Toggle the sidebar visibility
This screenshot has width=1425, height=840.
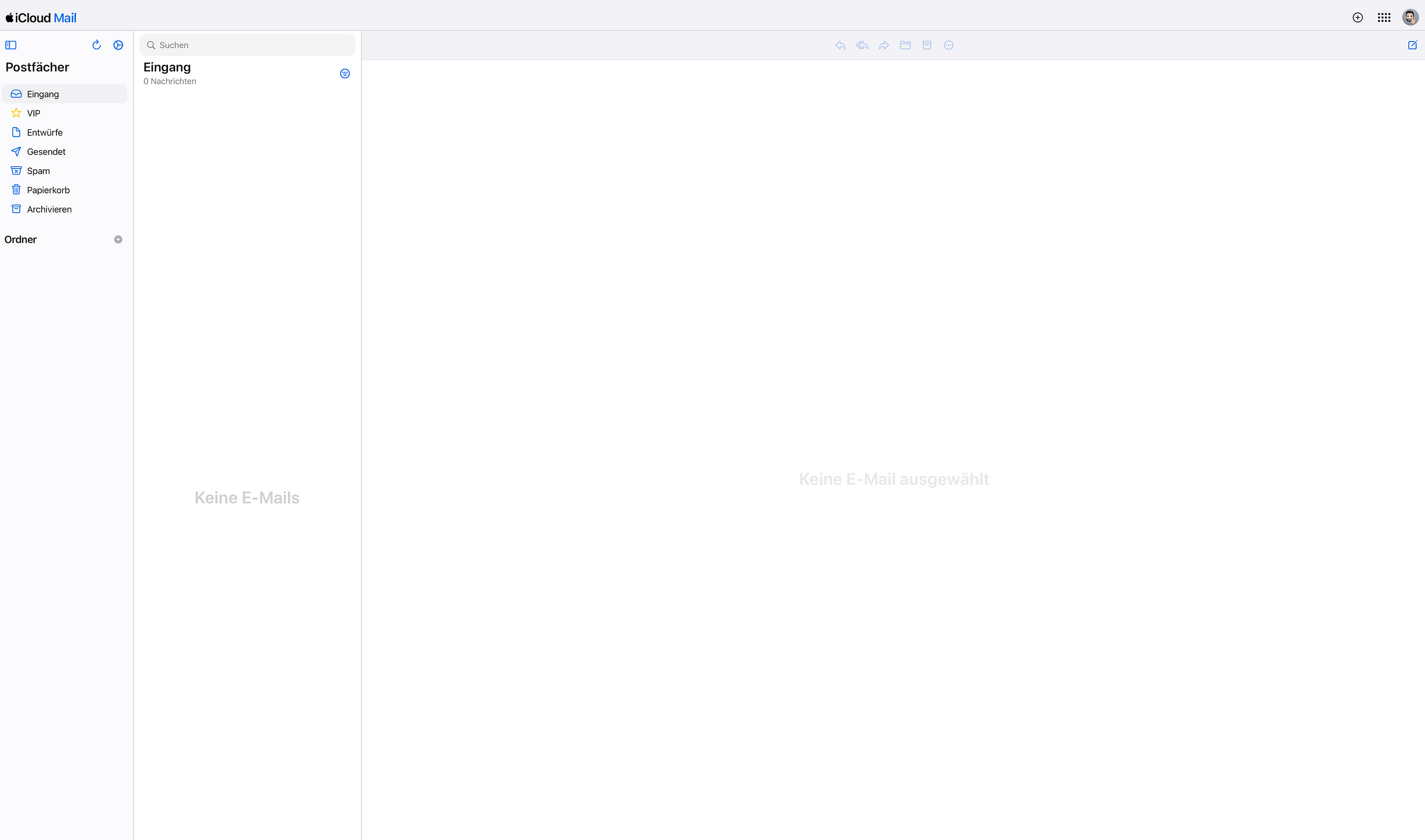coord(11,45)
